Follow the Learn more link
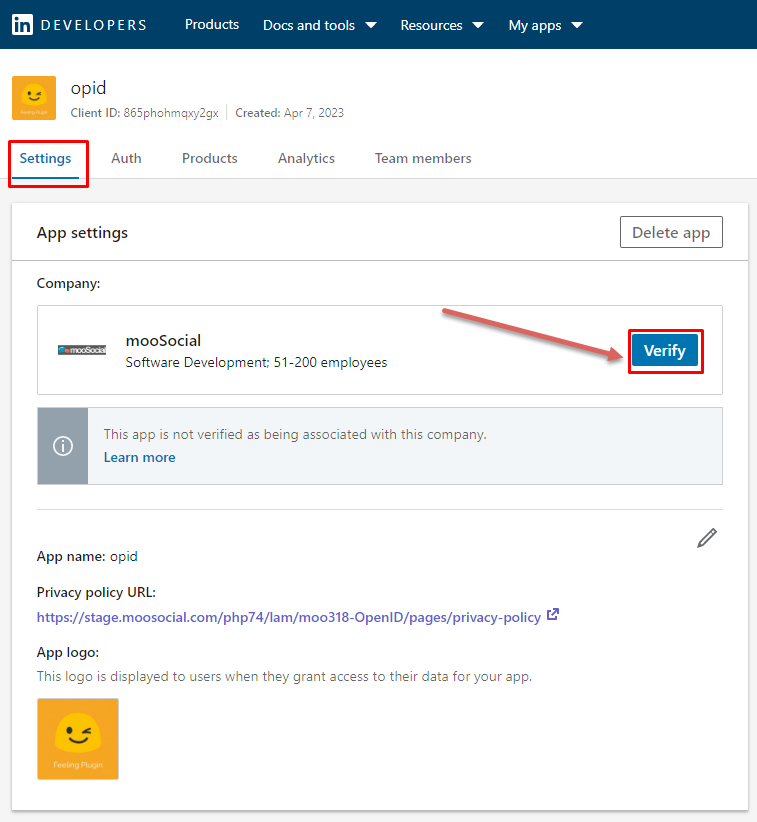757x822 pixels. click(139, 458)
